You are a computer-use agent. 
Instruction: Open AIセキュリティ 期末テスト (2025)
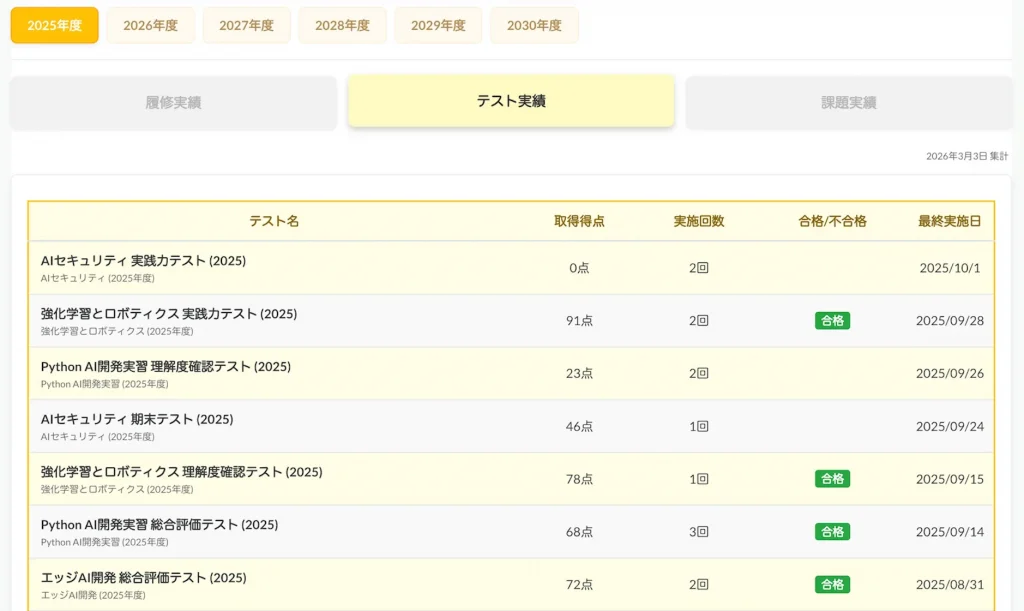(137, 420)
